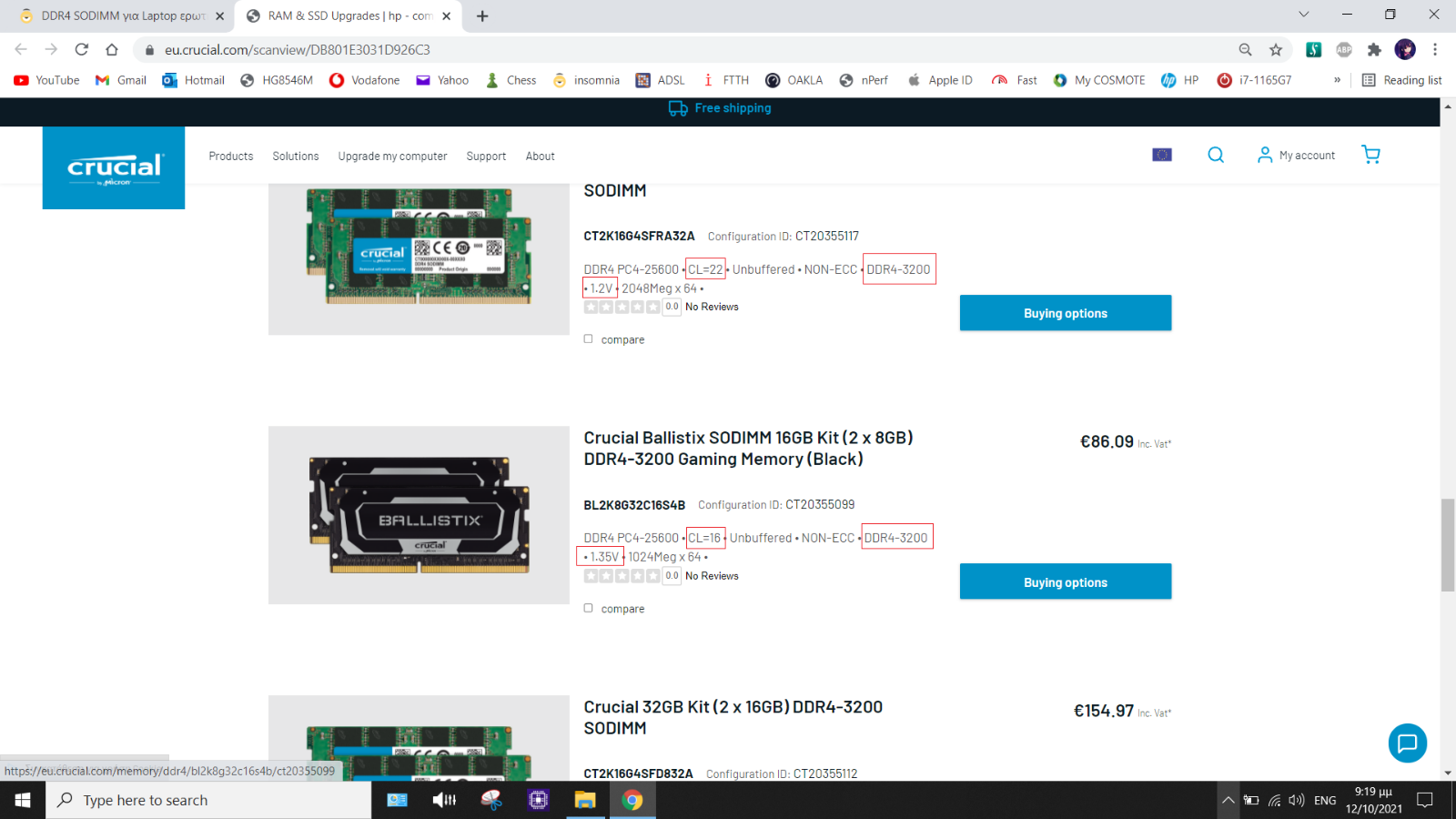This screenshot has height=819, width=1456.
Task: Tick compare for the Ballistix 16GB Kit
Action: (x=588, y=608)
